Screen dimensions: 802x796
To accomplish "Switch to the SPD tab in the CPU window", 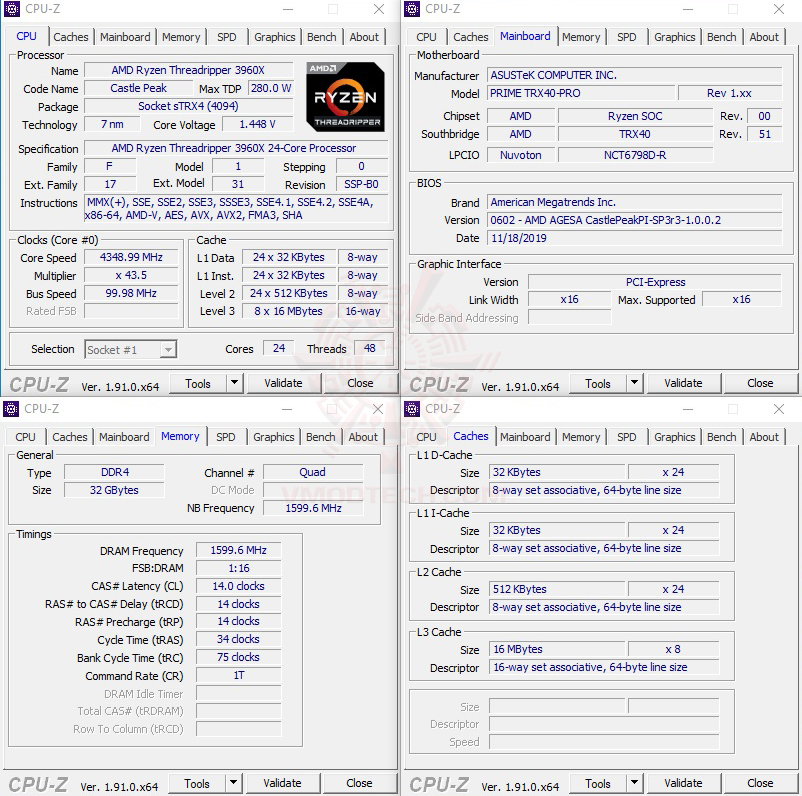I will [226, 37].
